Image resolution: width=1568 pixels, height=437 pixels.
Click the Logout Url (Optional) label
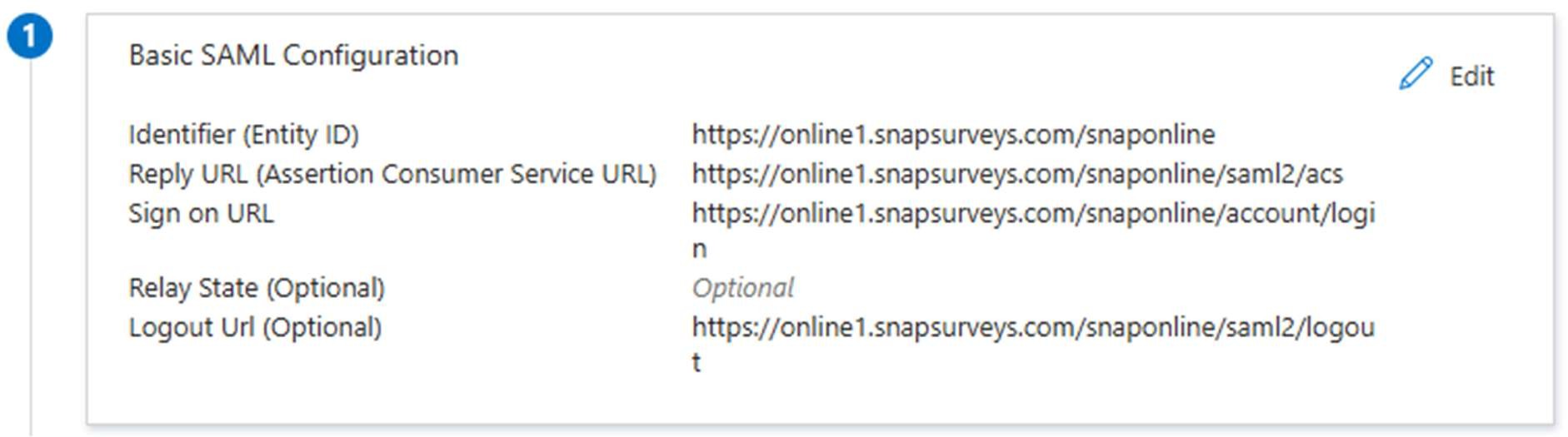255,328
